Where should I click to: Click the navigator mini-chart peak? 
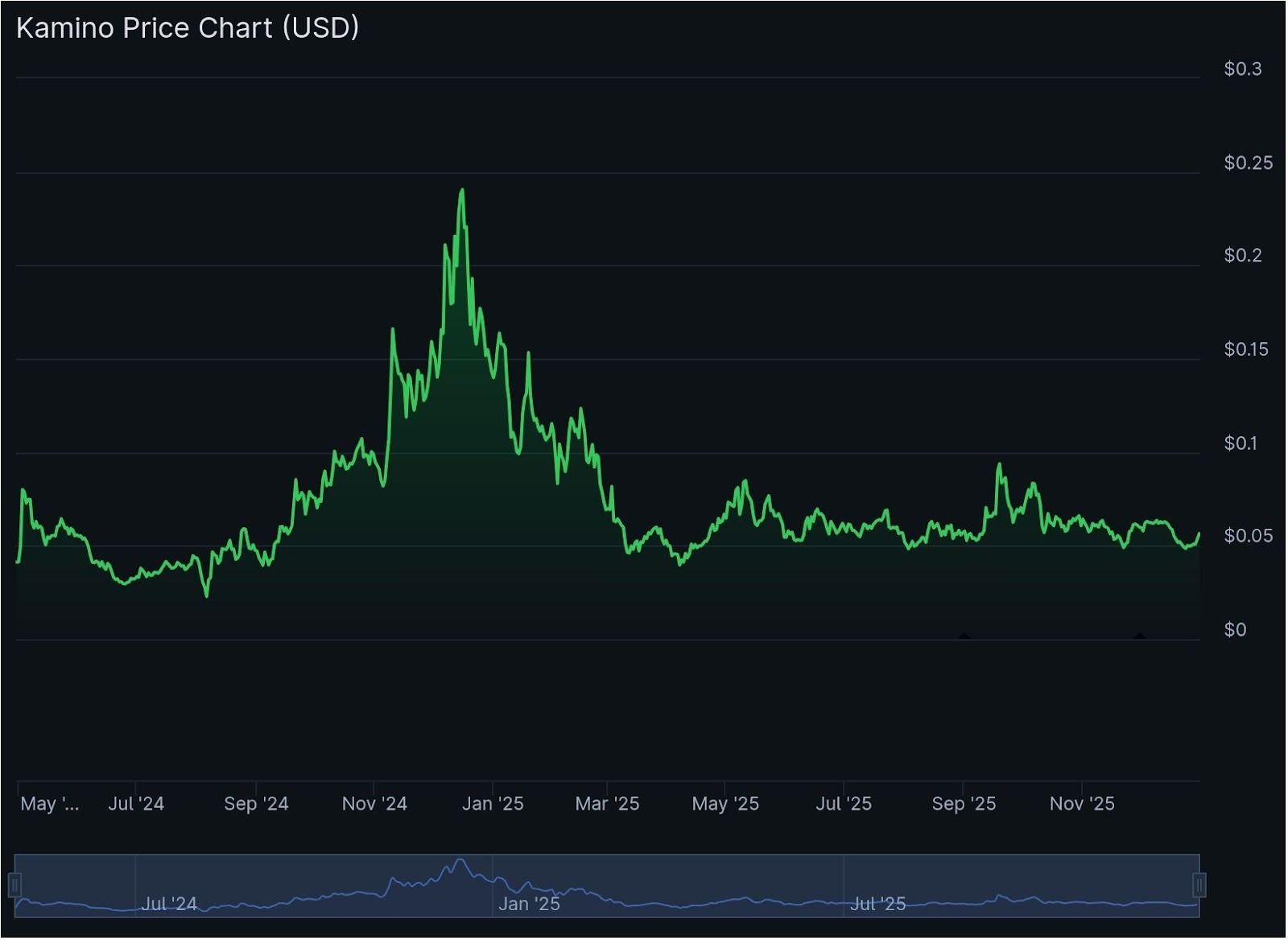(460, 860)
